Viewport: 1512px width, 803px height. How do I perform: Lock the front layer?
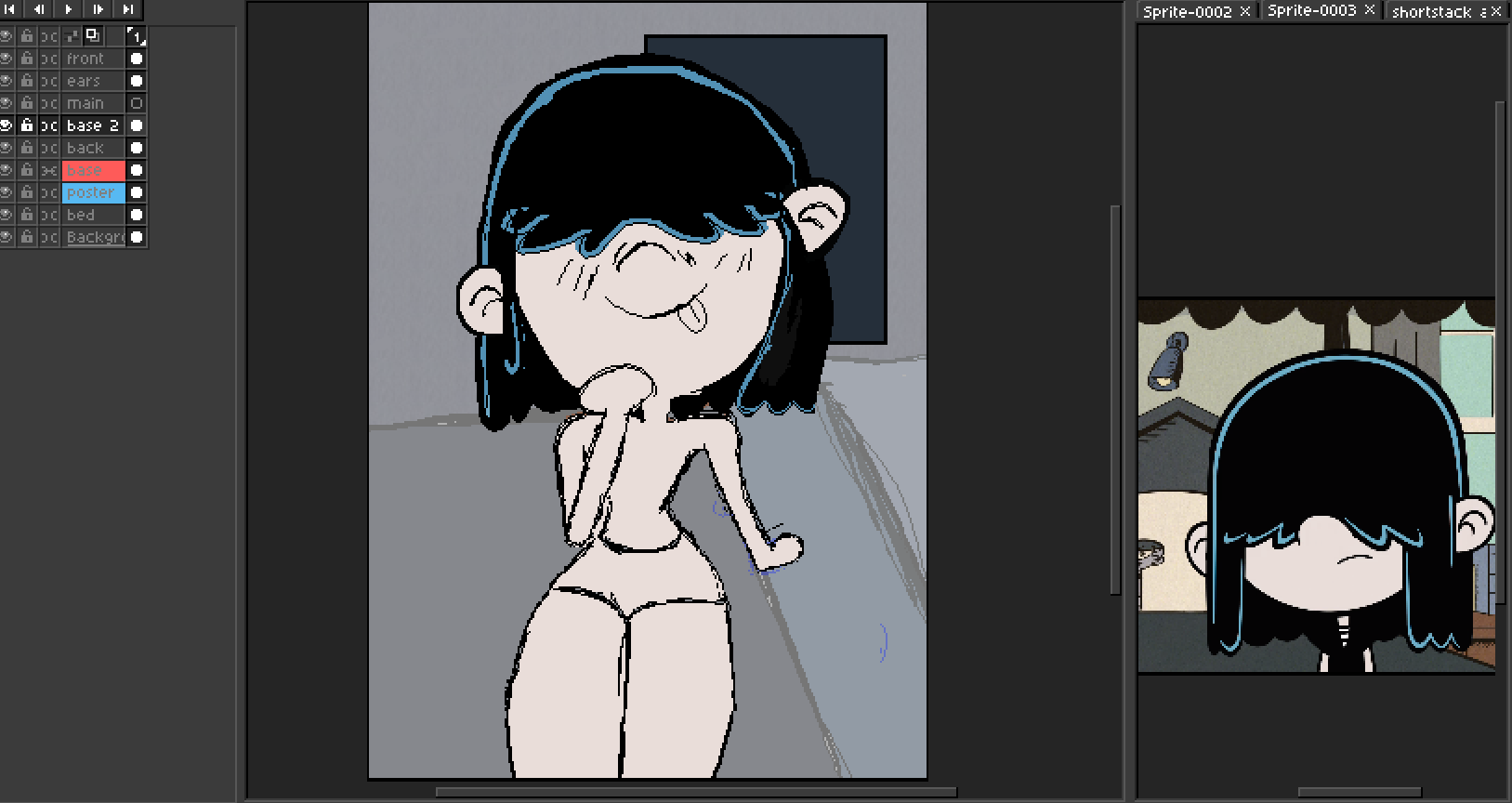click(x=27, y=59)
